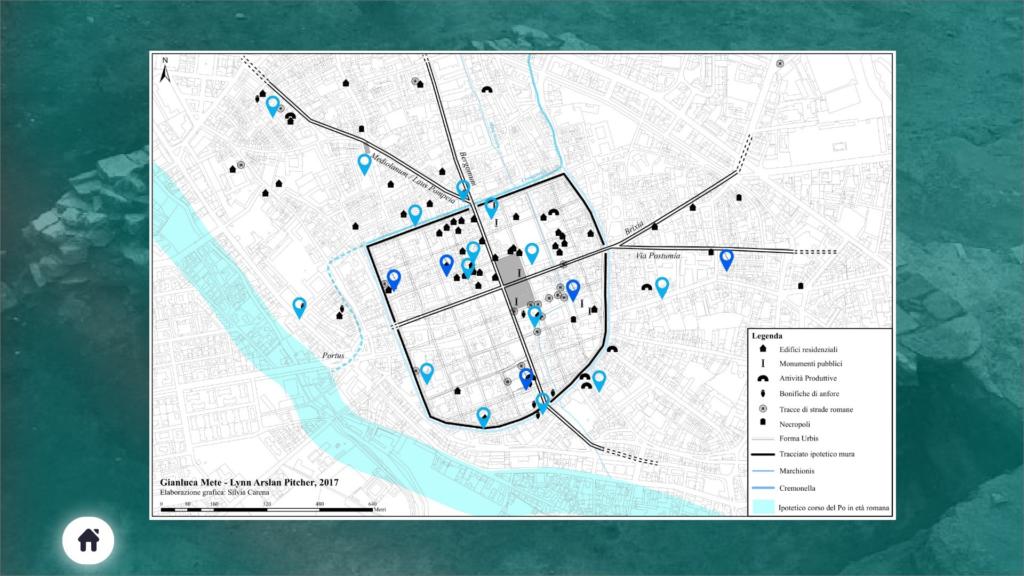Open light blue pin outside northern wall, west of Bergomum
The height and width of the screenshot is (576, 1024).
click(x=415, y=214)
